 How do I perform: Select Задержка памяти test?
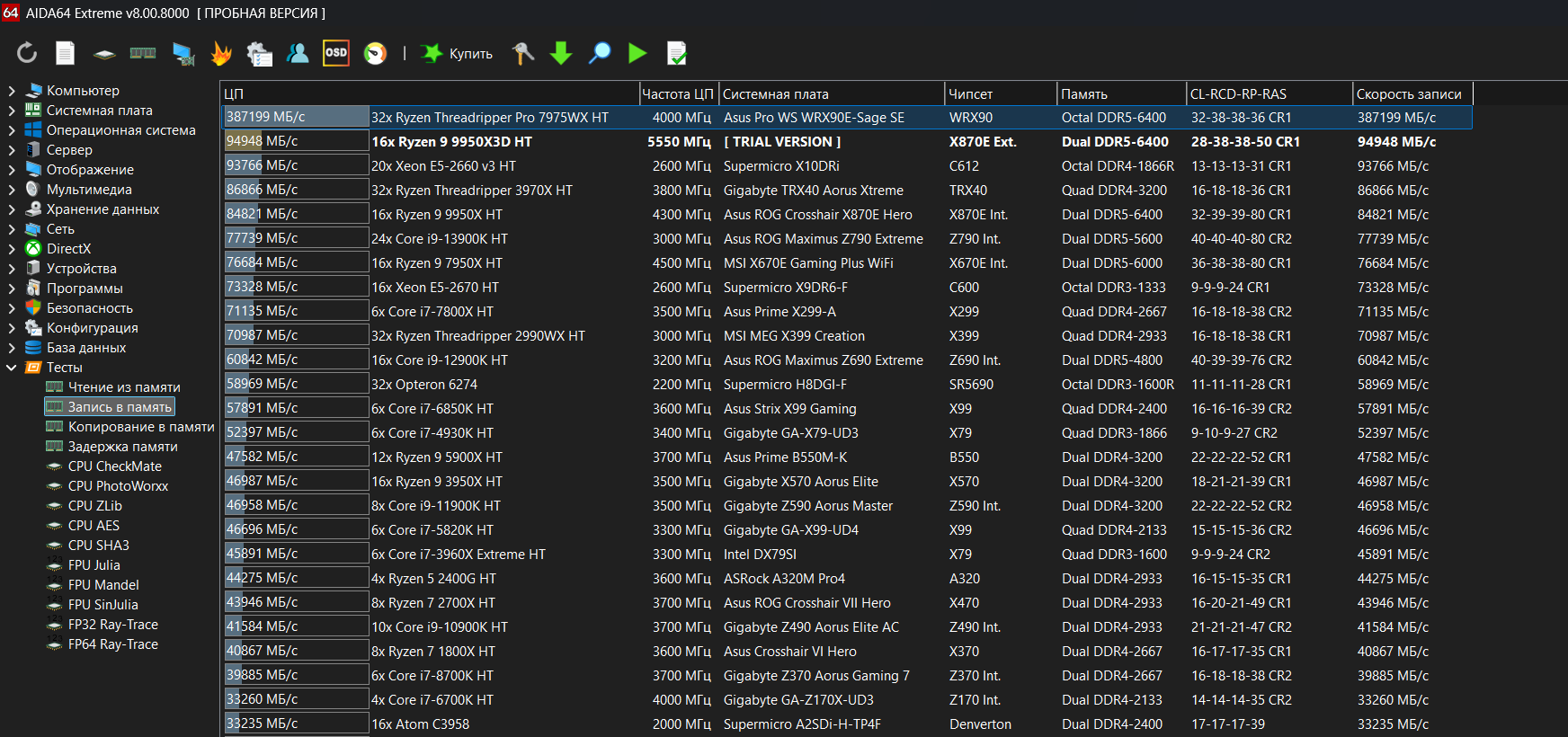[123, 447]
